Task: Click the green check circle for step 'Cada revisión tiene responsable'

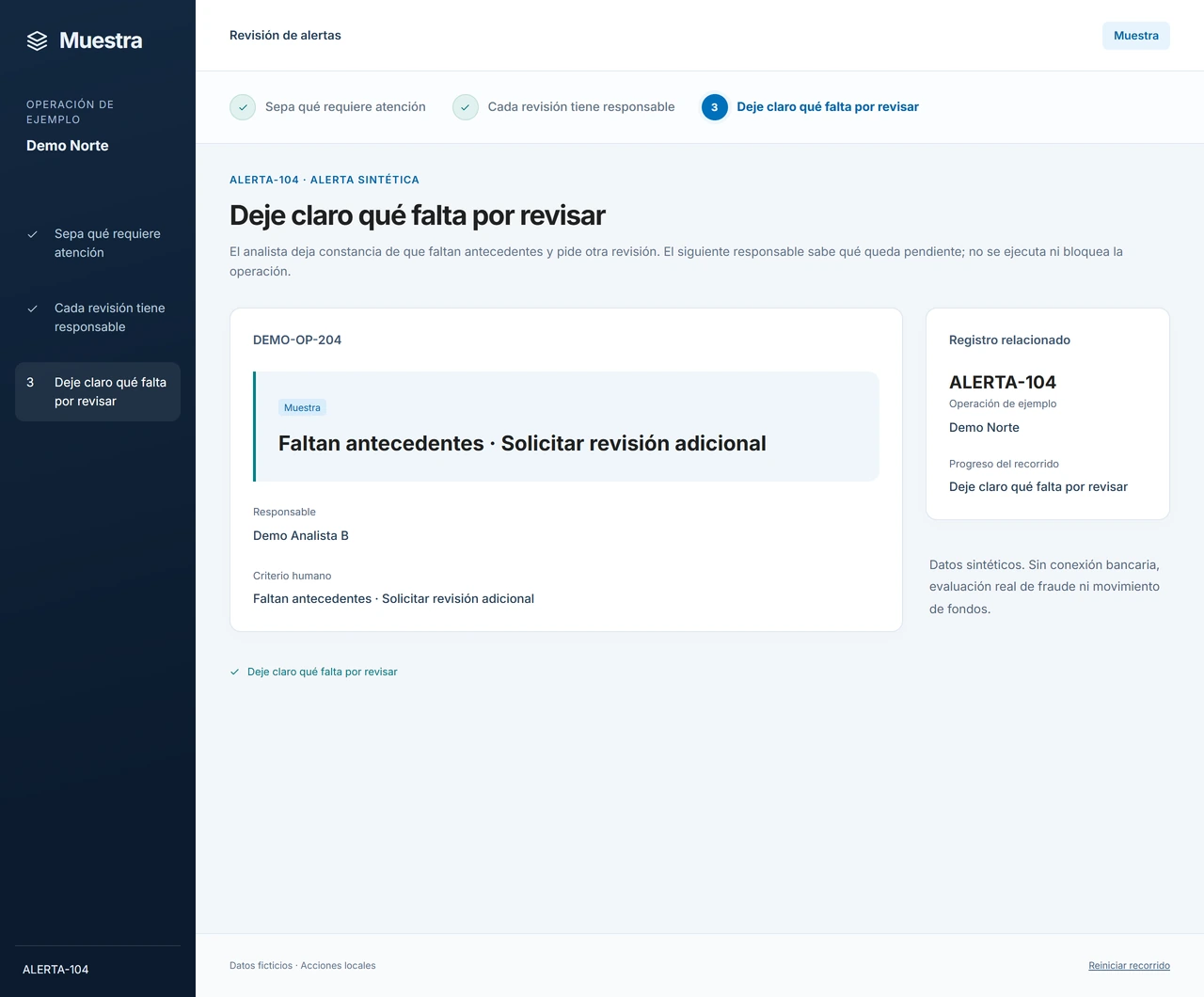Action: click(x=466, y=107)
